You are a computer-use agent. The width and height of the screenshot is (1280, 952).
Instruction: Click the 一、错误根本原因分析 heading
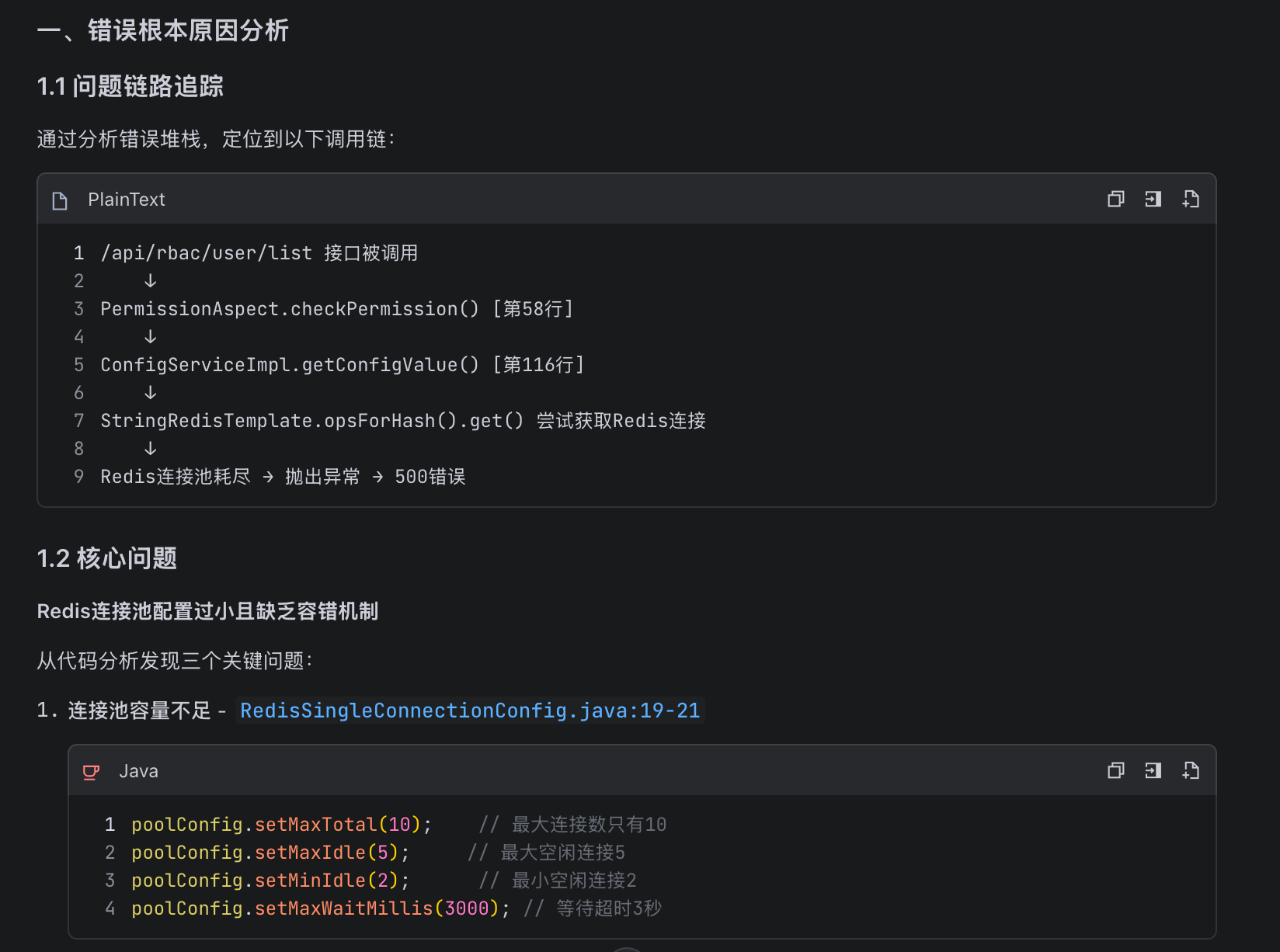click(x=163, y=31)
